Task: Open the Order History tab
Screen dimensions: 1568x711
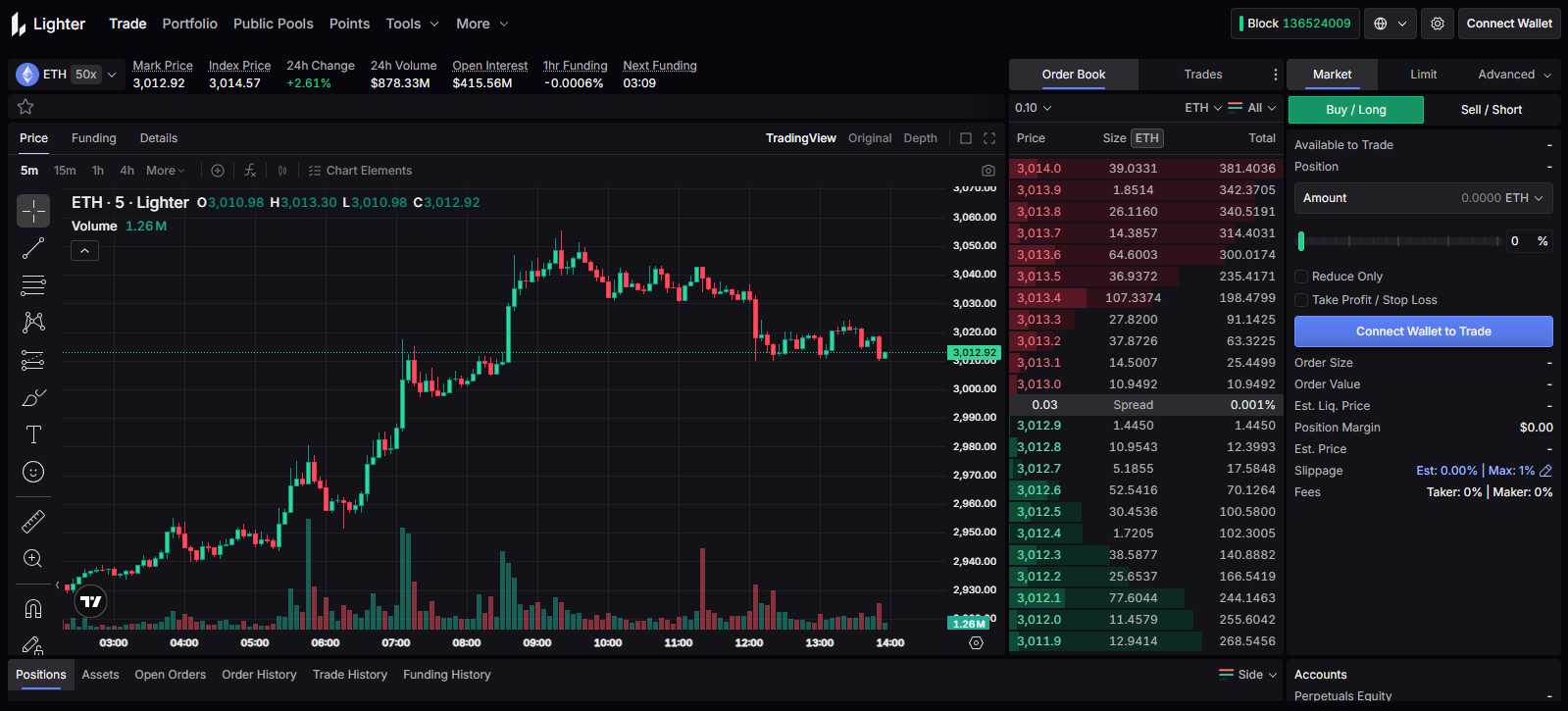Action: (259, 675)
